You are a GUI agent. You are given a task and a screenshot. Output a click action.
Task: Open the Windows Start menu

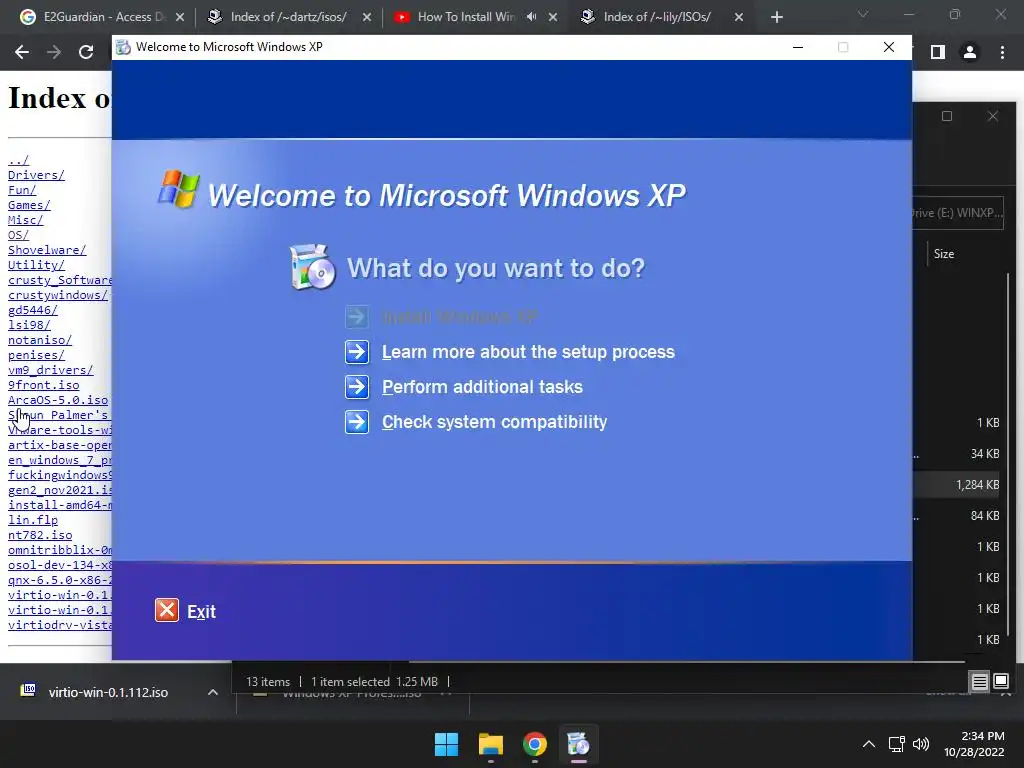point(447,744)
